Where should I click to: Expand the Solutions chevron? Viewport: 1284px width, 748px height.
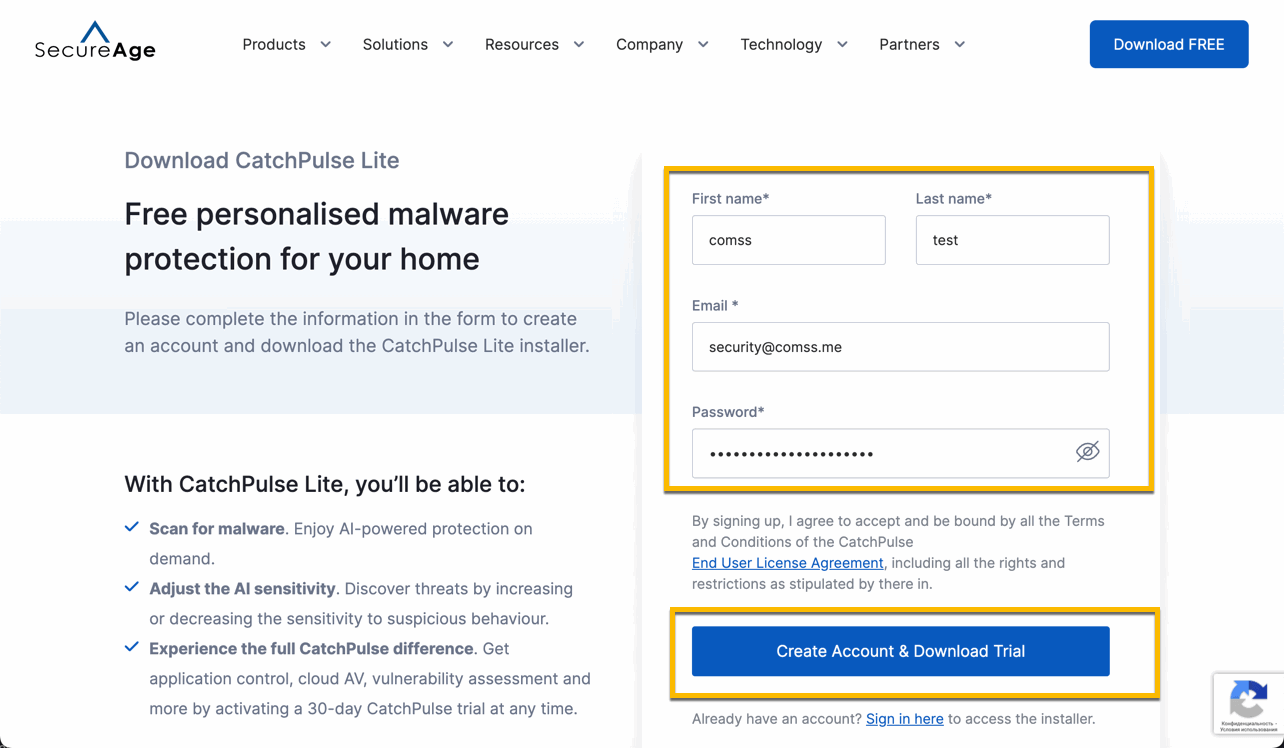[x=448, y=45]
